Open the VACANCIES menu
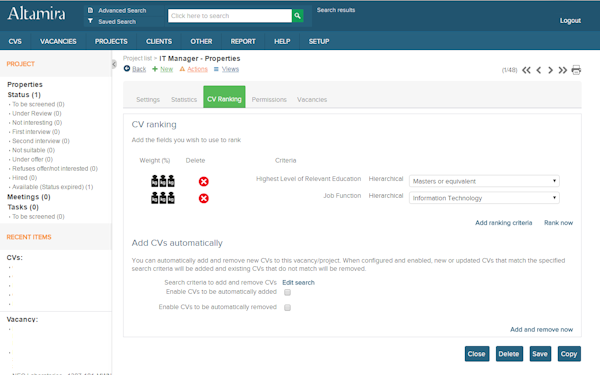The height and width of the screenshot is (375, 600). [x=58, y=41]
